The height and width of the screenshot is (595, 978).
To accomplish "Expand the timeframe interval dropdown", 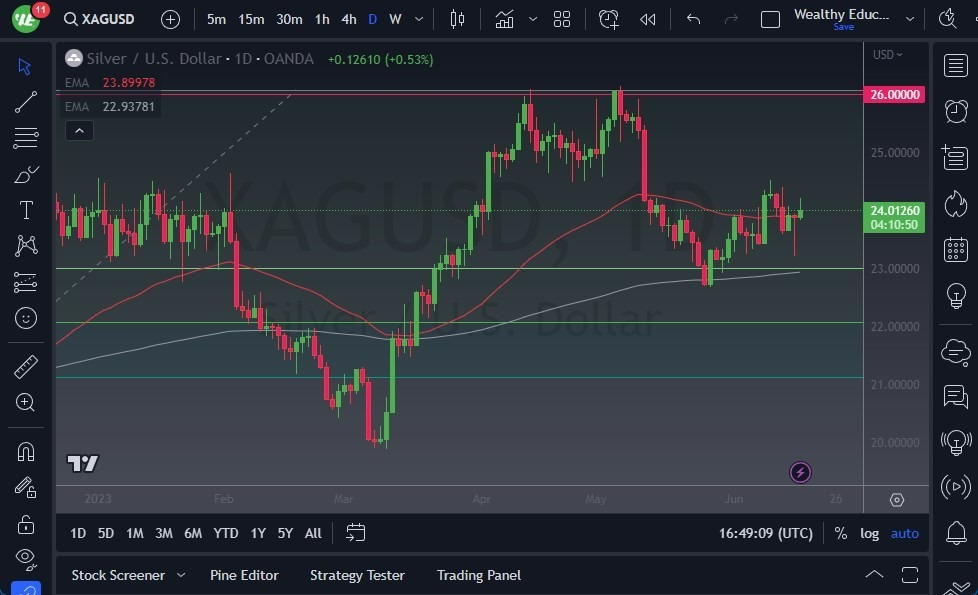I will tap(419, 19).
